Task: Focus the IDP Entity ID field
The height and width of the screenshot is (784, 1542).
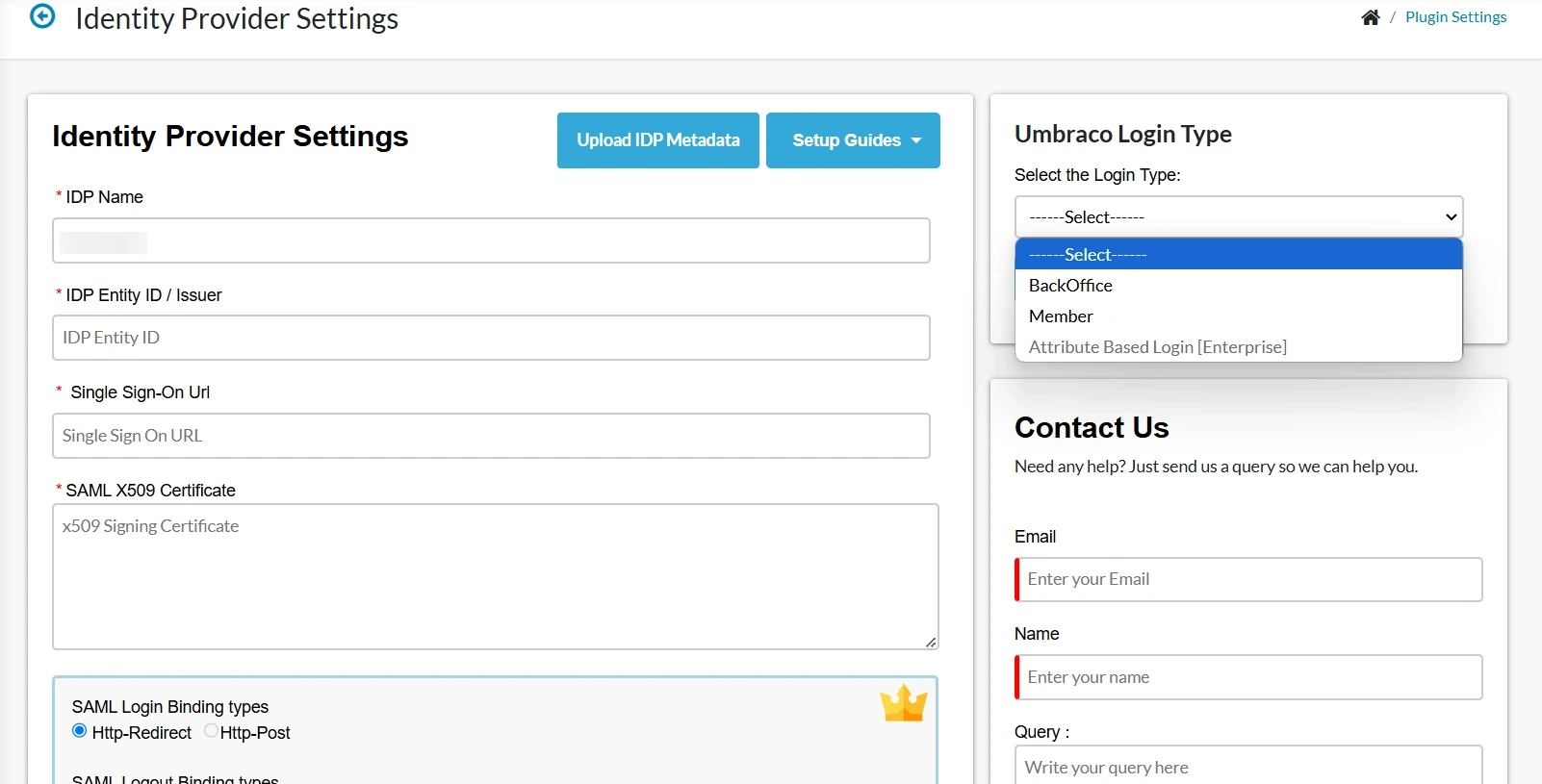Action: click(491, 338)
